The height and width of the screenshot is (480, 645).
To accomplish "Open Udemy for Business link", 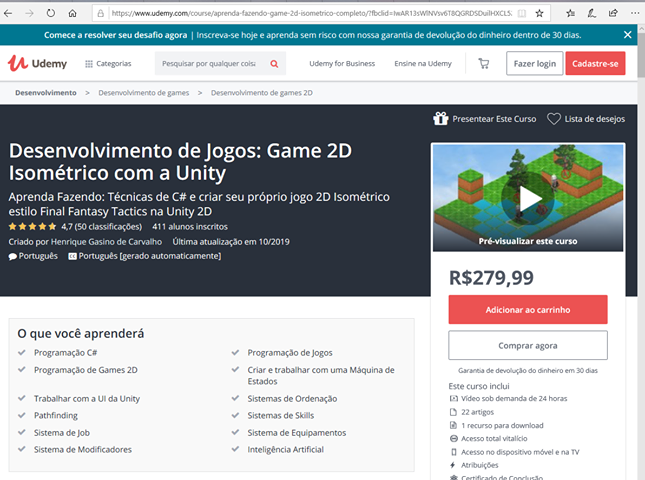I will click(342, 64).
